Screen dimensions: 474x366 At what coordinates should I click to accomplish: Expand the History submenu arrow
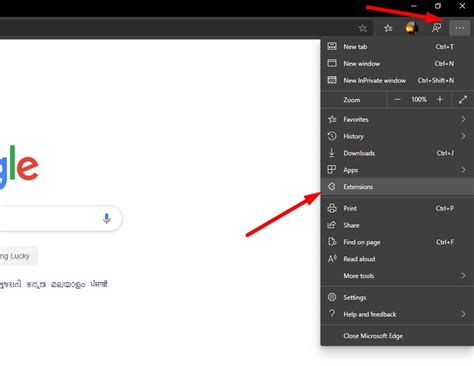(463, 136)
